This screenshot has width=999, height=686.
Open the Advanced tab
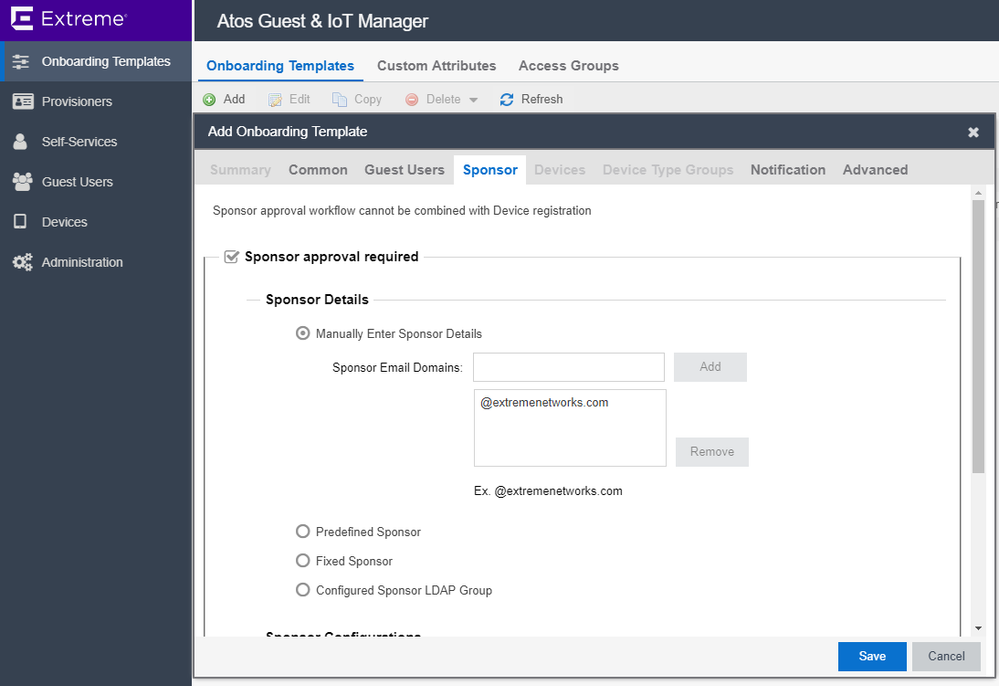[x=875, y=169]
